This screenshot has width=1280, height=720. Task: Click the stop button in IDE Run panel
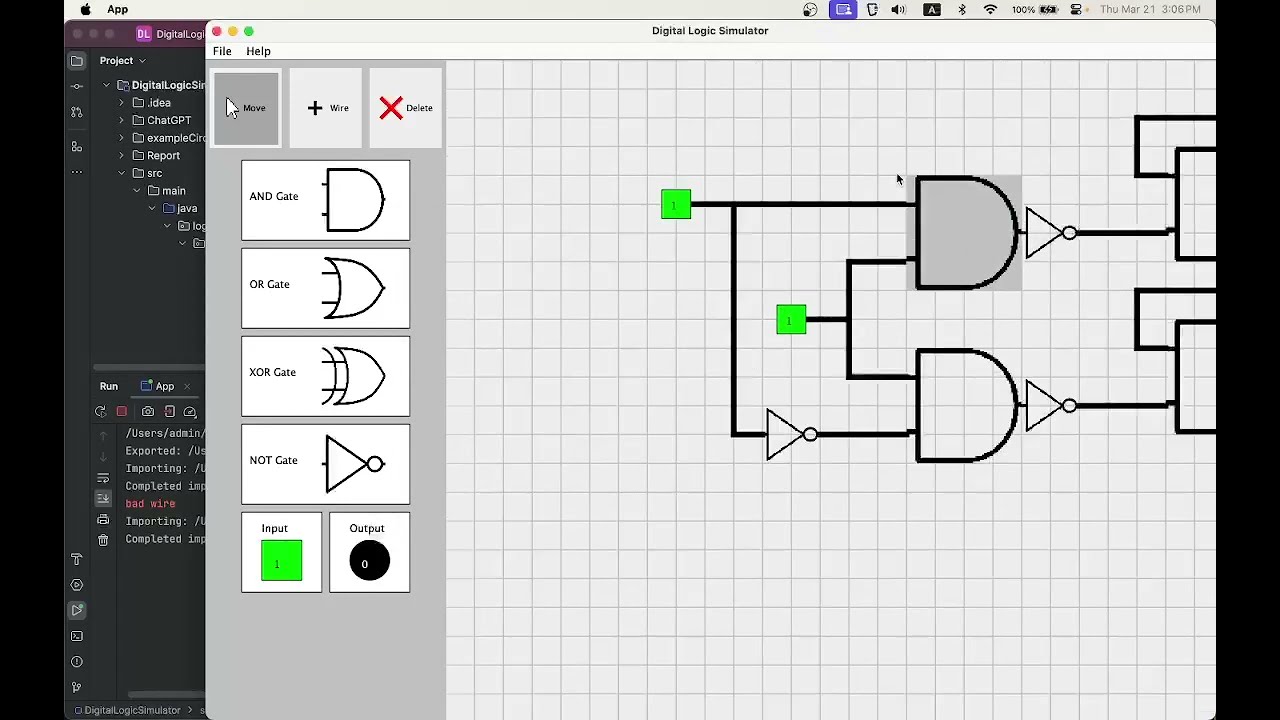[x=122, y=412]
